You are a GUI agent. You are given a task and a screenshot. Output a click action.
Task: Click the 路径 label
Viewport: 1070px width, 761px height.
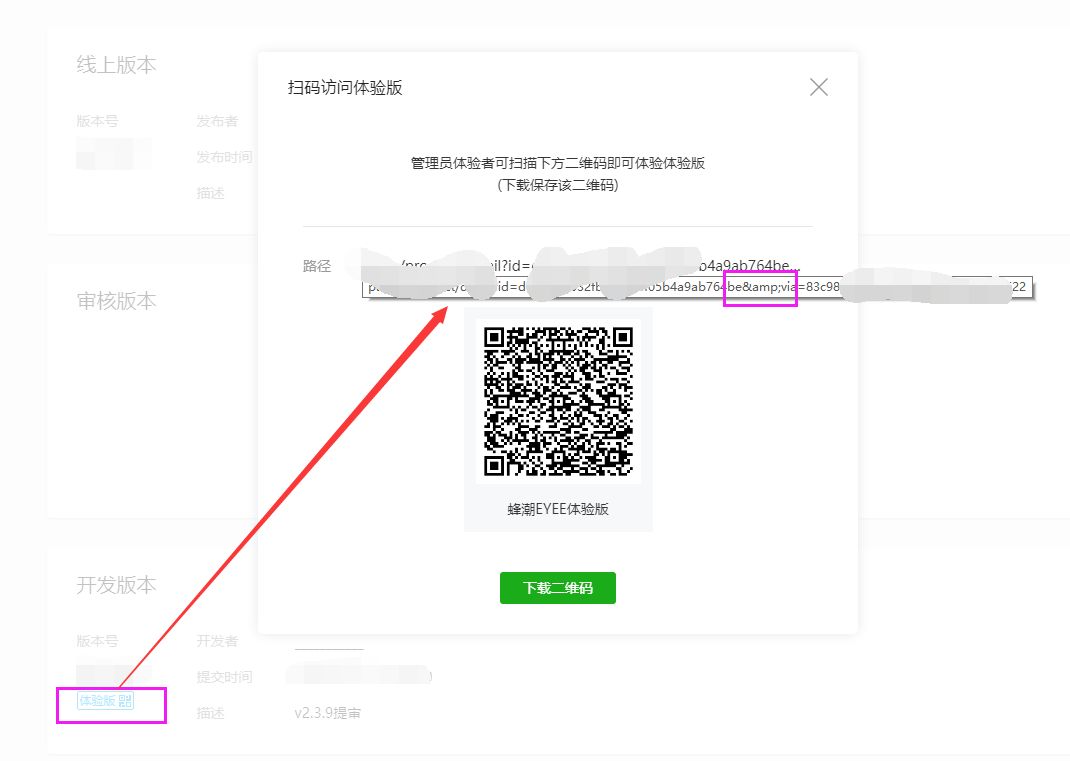317,266
